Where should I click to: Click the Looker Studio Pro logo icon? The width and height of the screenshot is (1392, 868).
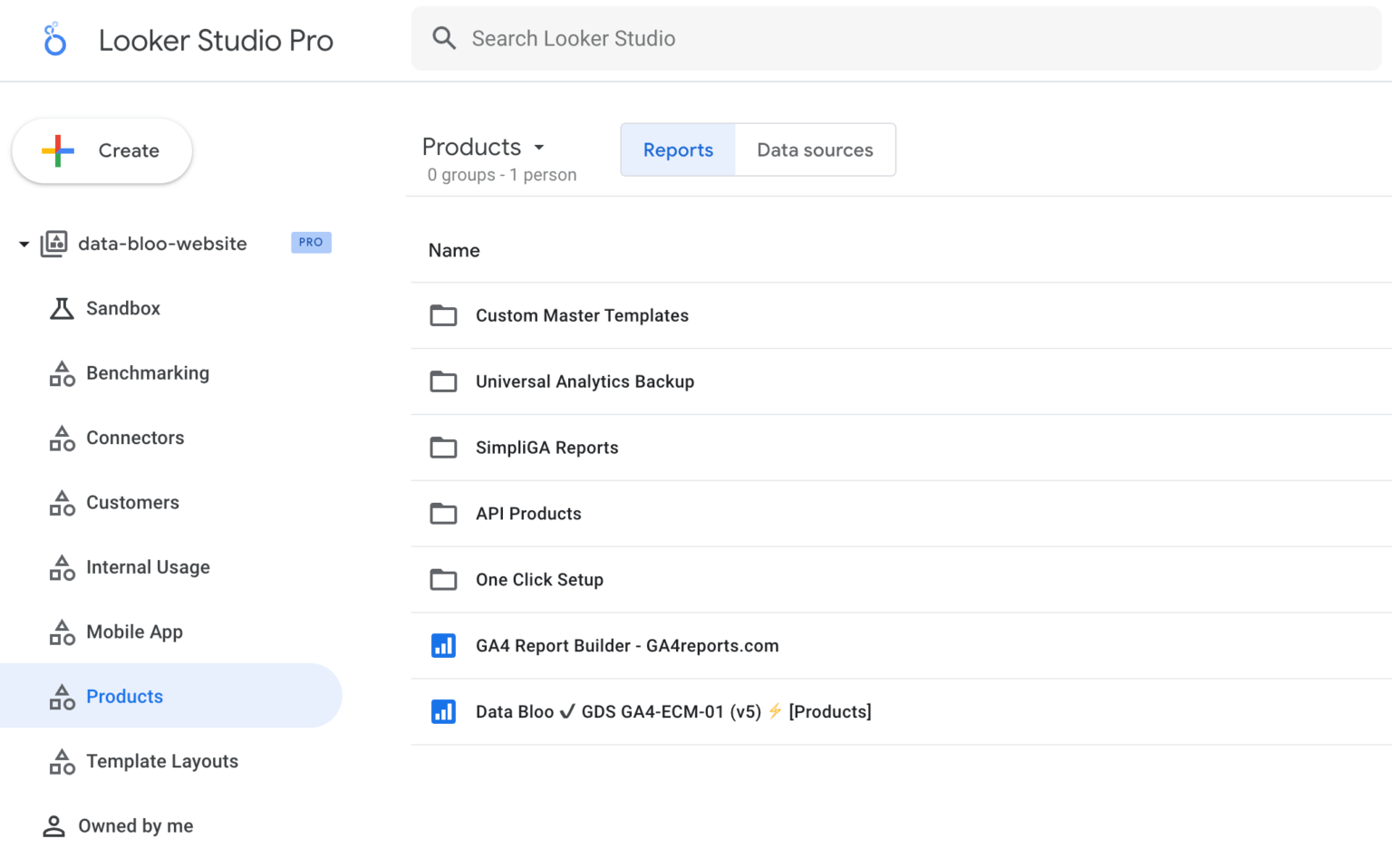pyautogui.click(x=54, y=40)
